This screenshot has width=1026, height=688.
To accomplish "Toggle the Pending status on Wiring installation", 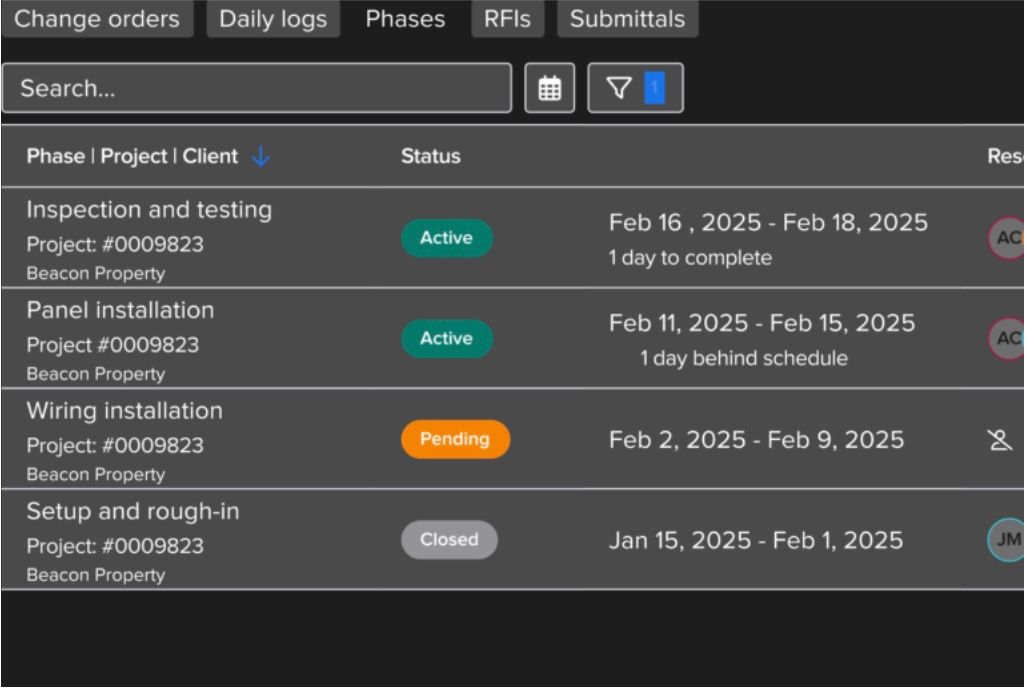I will tap(455, 439).
